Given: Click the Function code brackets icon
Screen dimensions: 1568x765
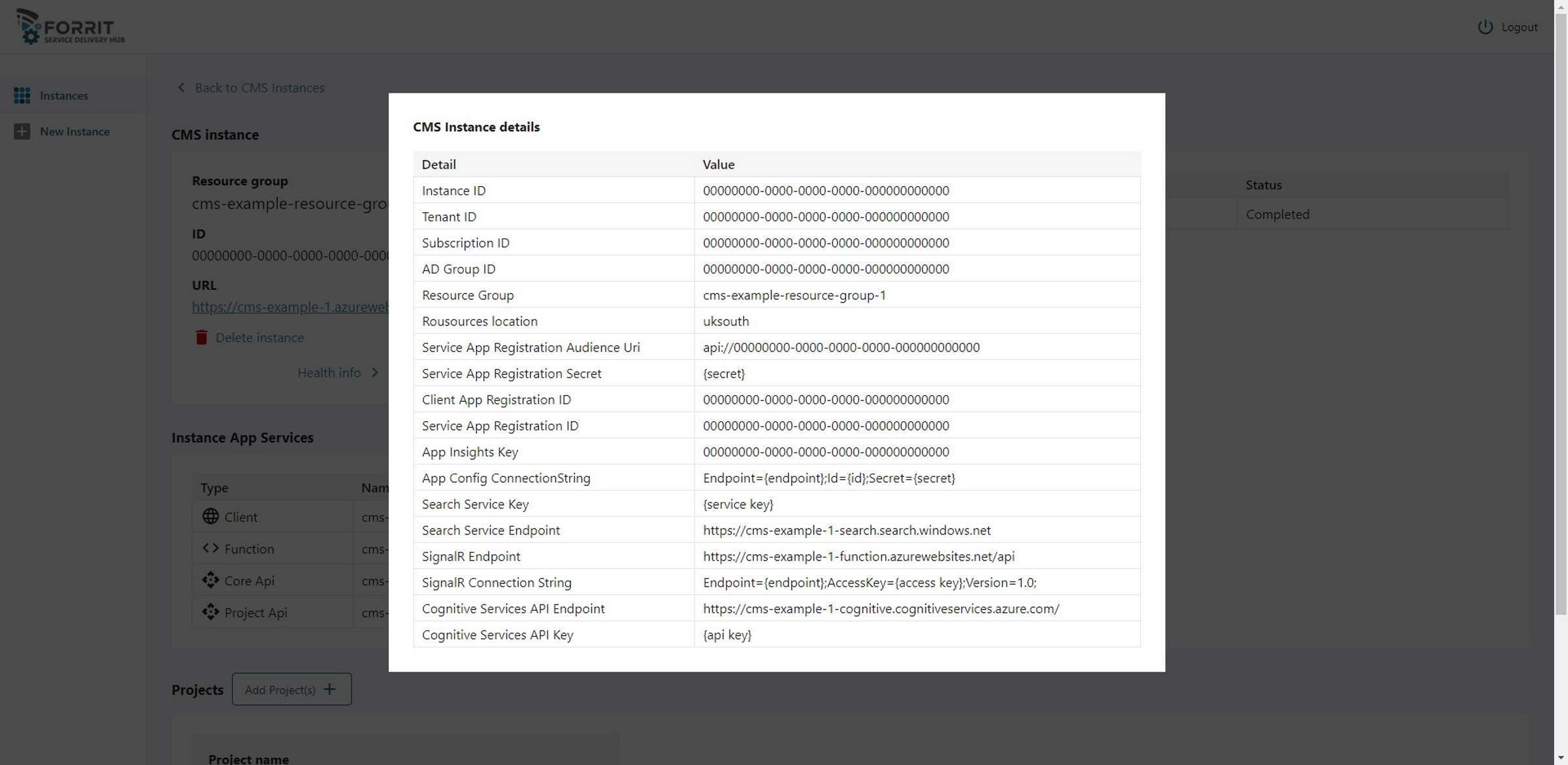Looking at the screenshot, I should [x=210, y=548].
